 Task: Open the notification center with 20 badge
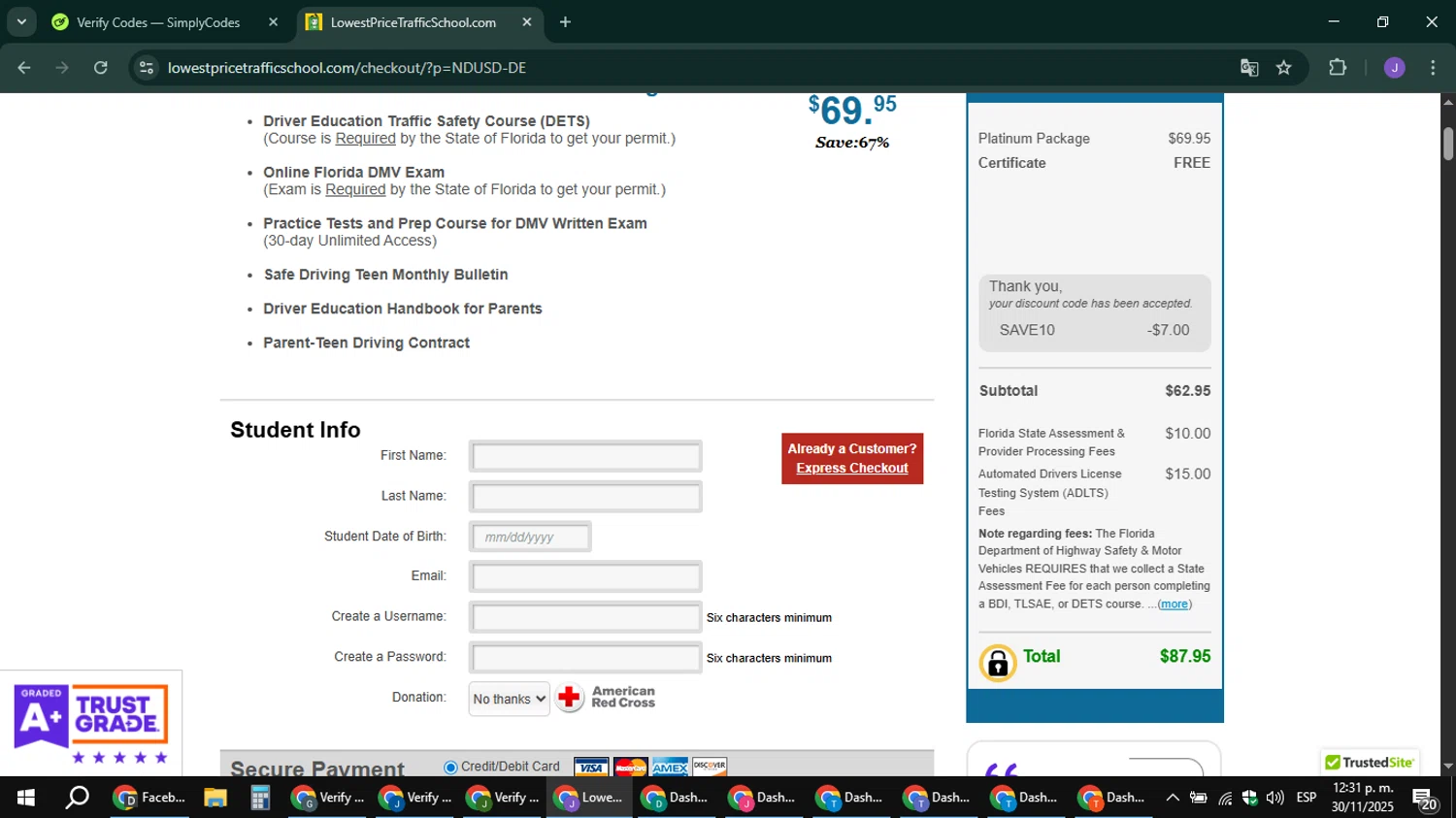1426,800
